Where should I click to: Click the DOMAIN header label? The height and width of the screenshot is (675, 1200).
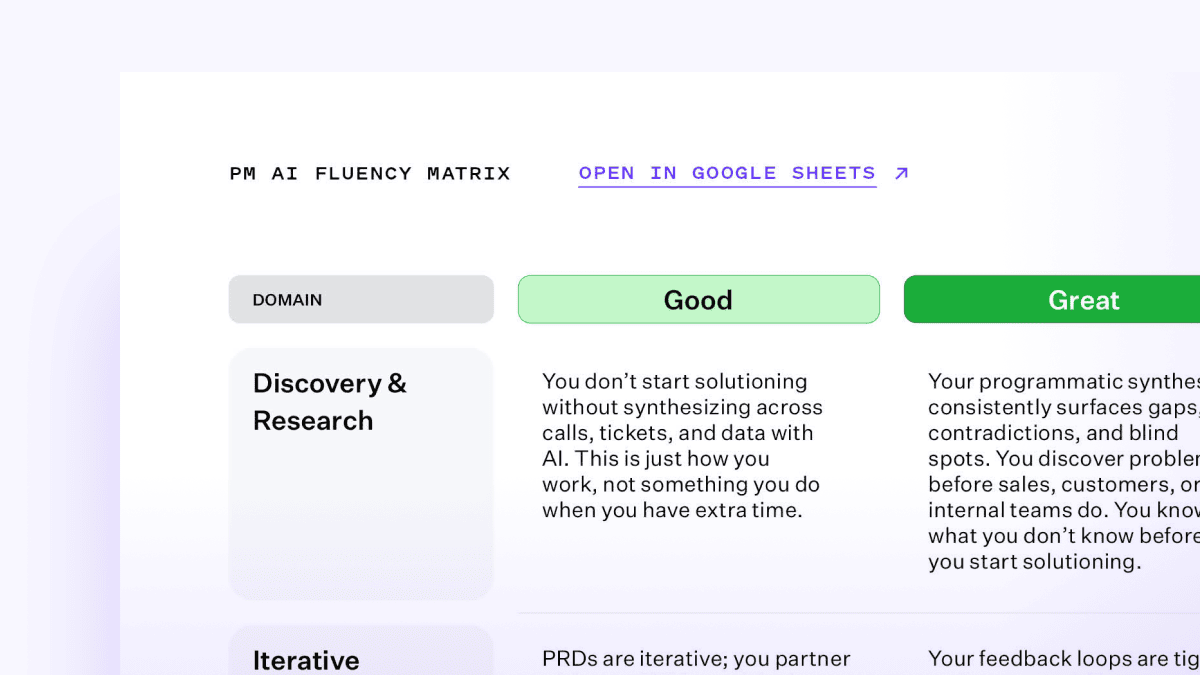pos(287,299)
